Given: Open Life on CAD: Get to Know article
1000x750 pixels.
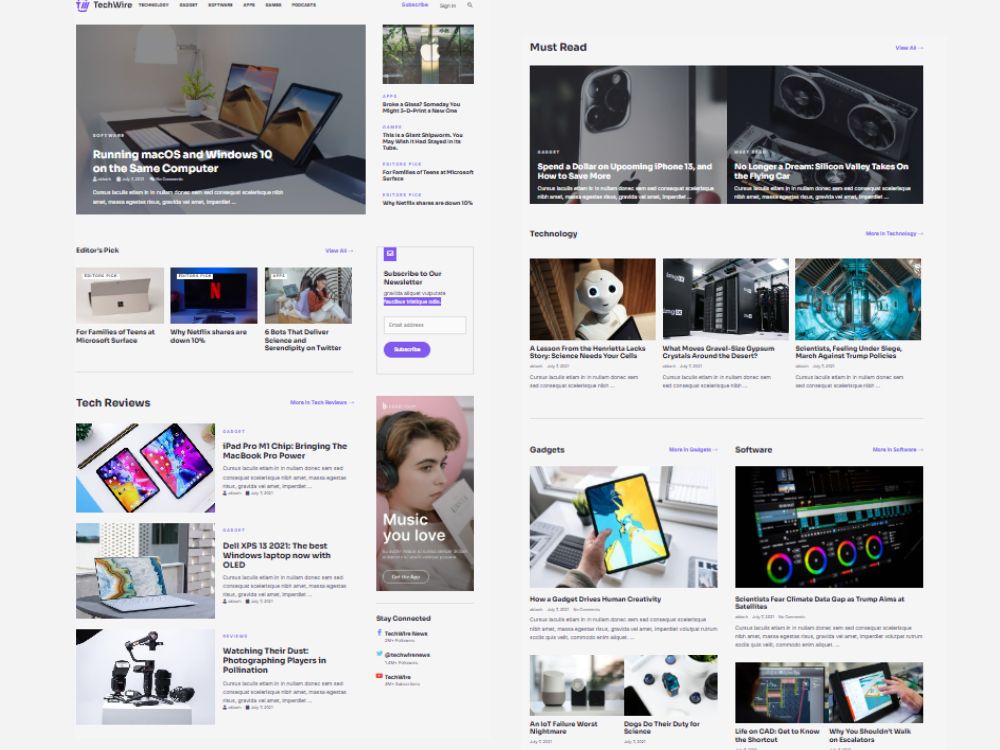Looking at the screenshot, I should (777, 735).
